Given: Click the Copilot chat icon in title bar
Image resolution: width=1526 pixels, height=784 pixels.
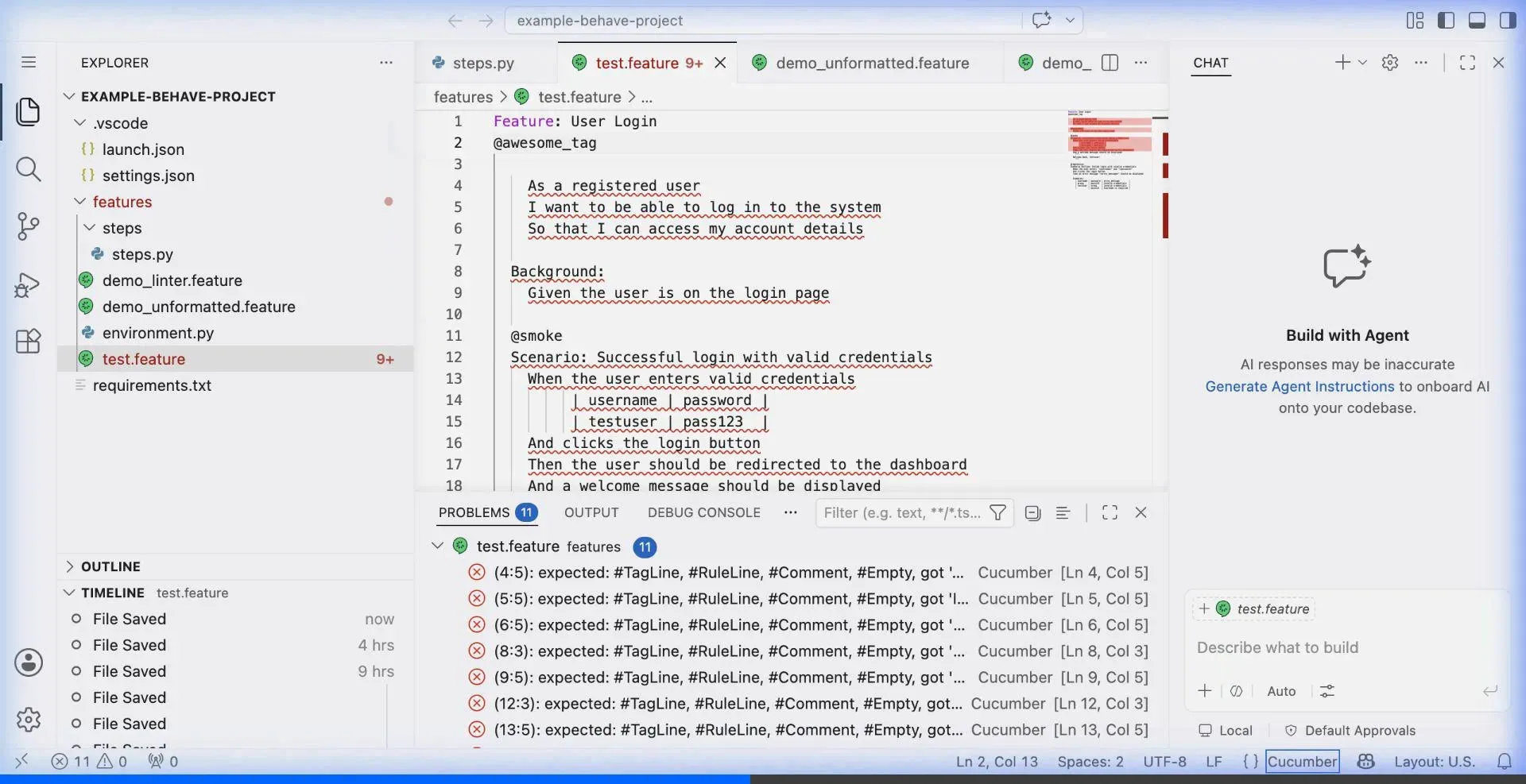Looking at the screenshot, I should [1041, 20].
